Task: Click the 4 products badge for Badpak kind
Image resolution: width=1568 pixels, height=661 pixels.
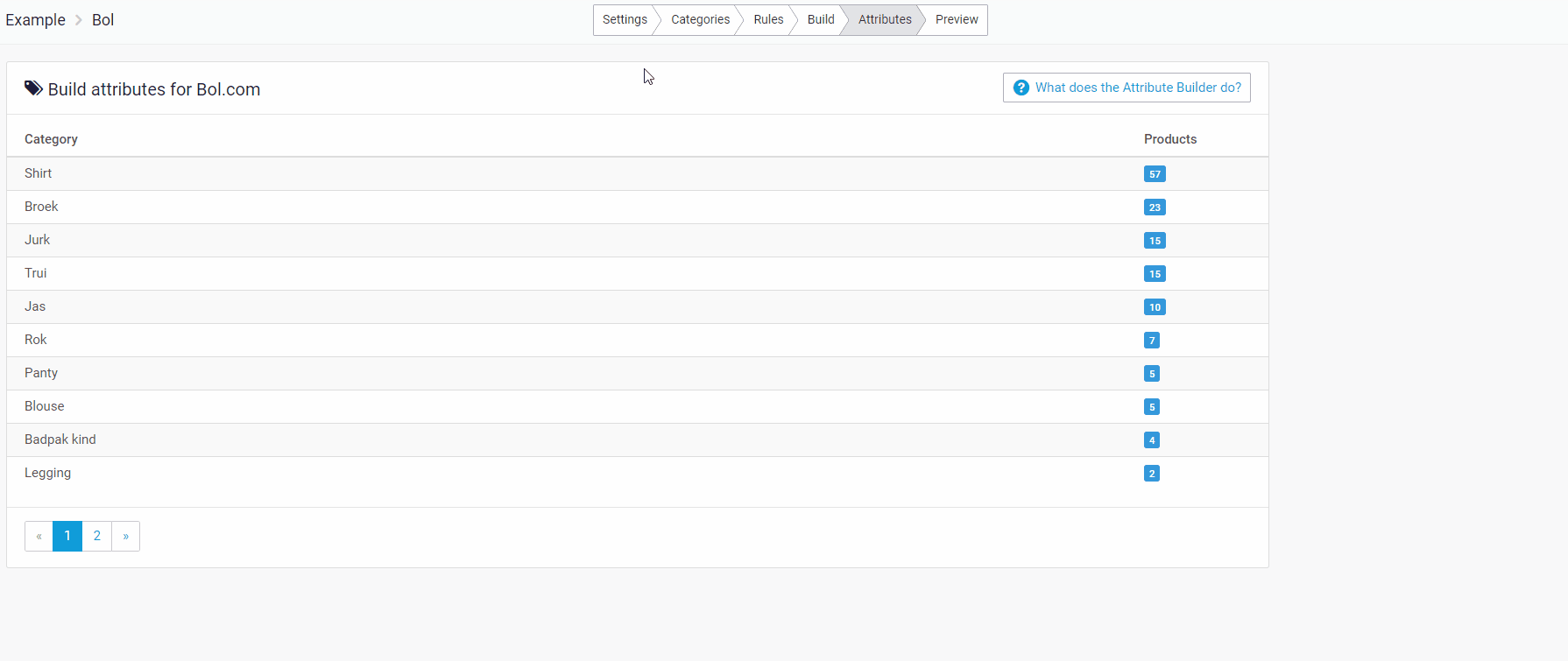Action: pyautogui.click(x=1151, y=440)
